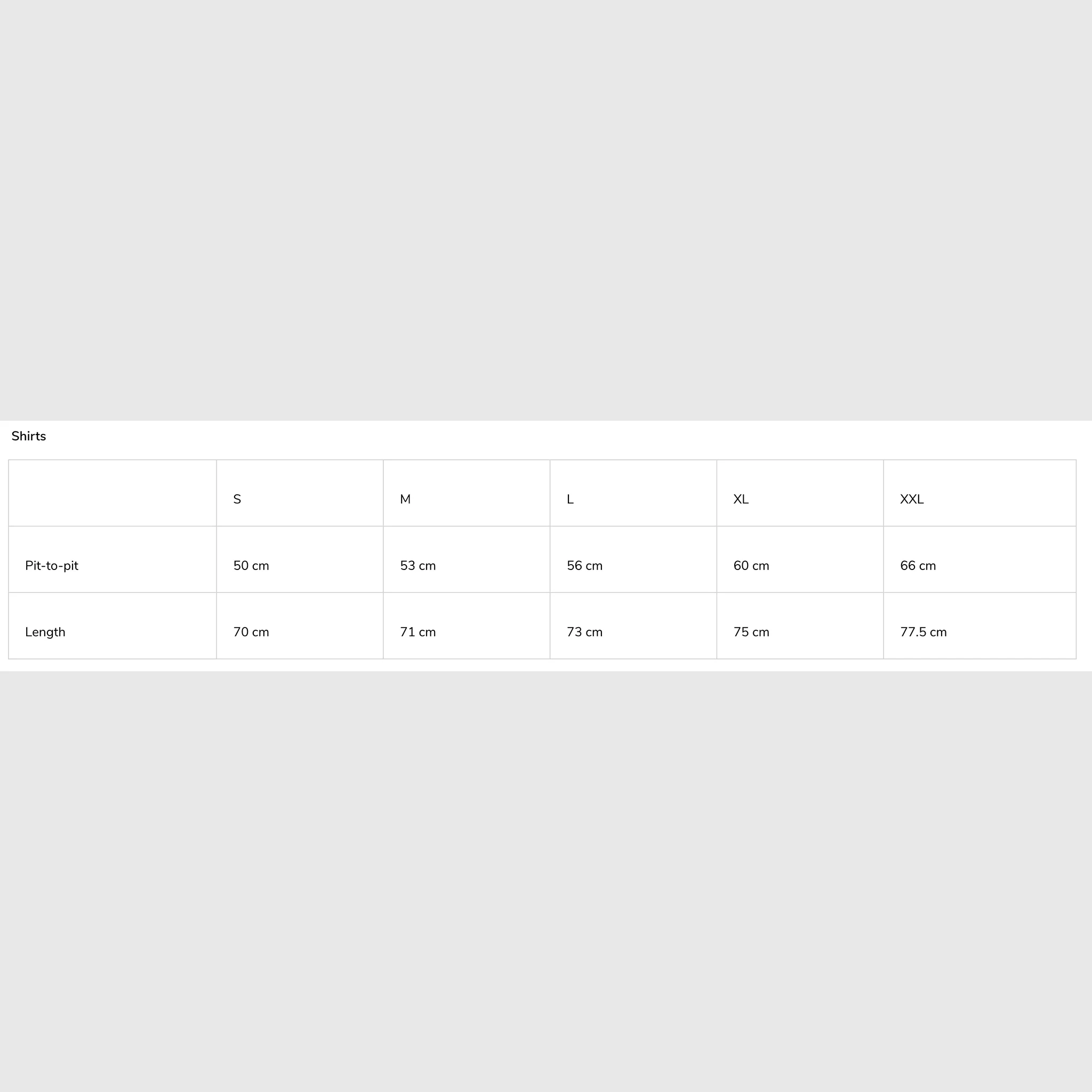Click the Shirts heading
Image resolution: width=1092 pixels, height=1092 pixels.
click(29, 436)
